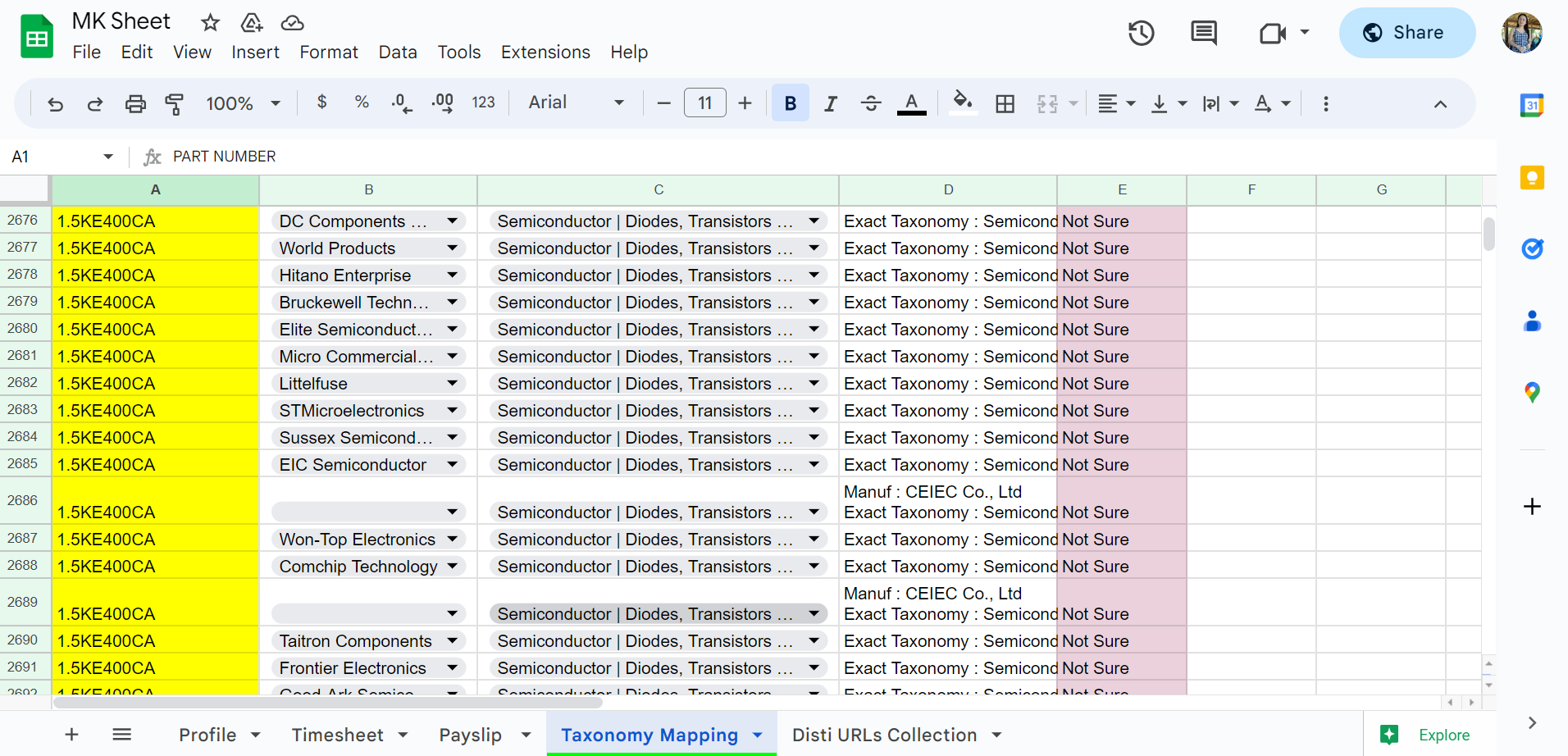Open the Extensions menu
The height and width of the screenshot is (756, 1568).
[545, 52]
